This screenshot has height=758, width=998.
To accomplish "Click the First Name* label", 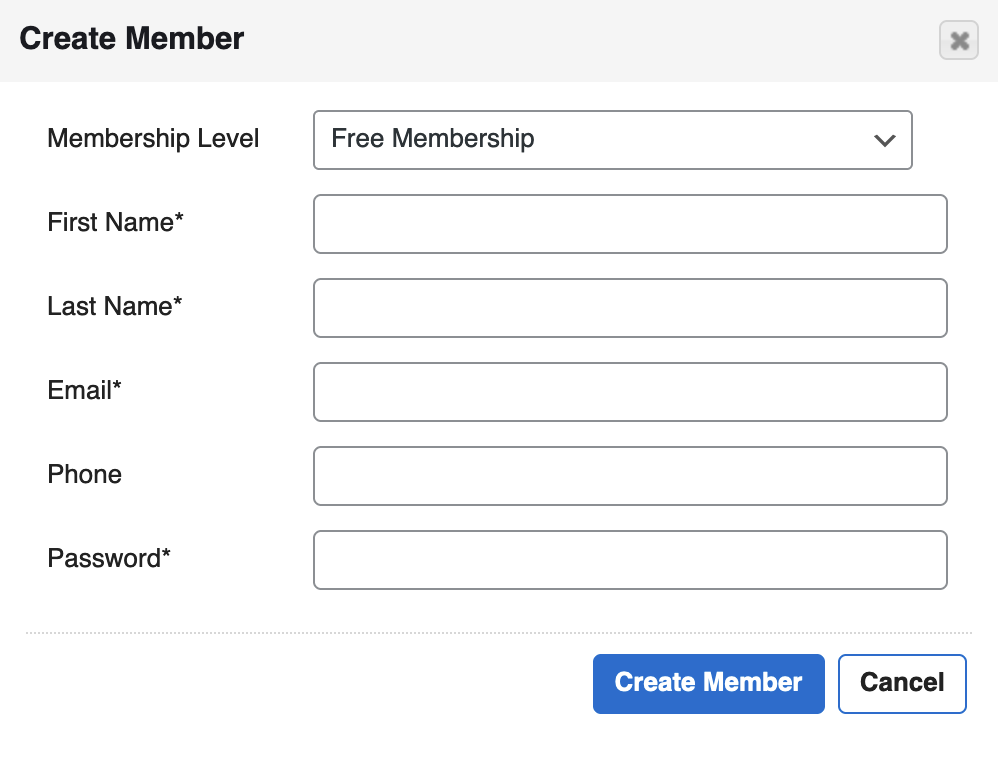I will (x=115, y=222).
